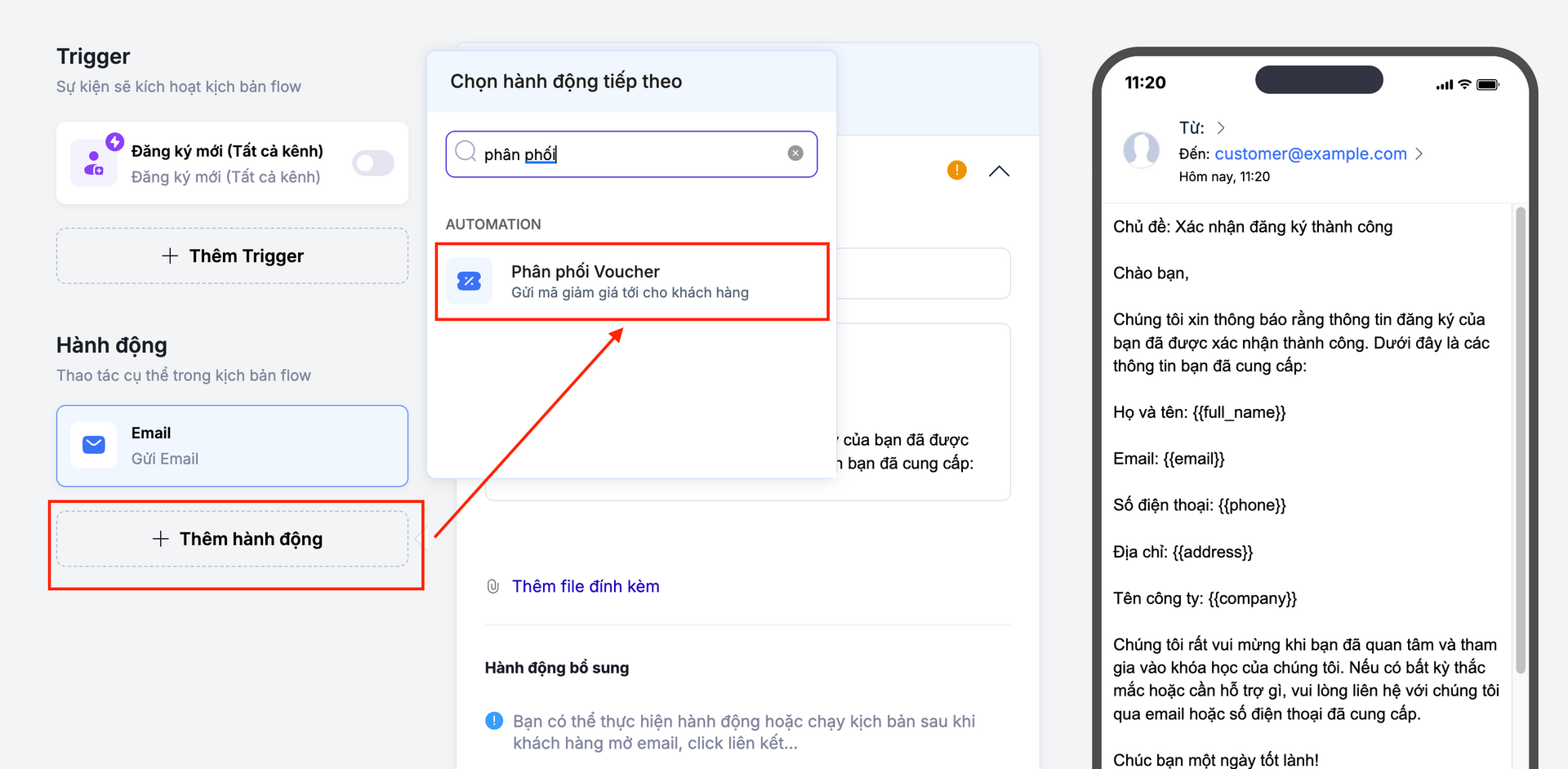Open Thêm file đính kèm link
The height and width of the screenshot is (769, 1568).
click(x=585, y=586)
